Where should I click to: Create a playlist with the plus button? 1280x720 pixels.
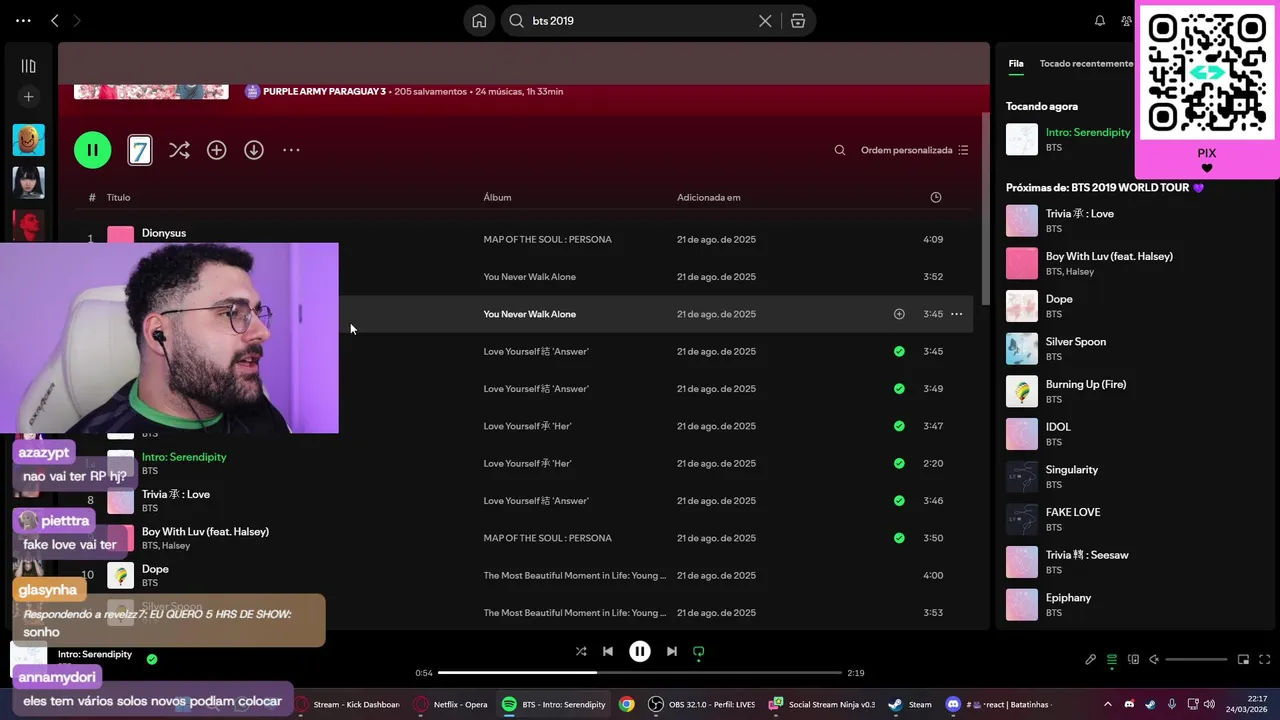pos(28,97)
